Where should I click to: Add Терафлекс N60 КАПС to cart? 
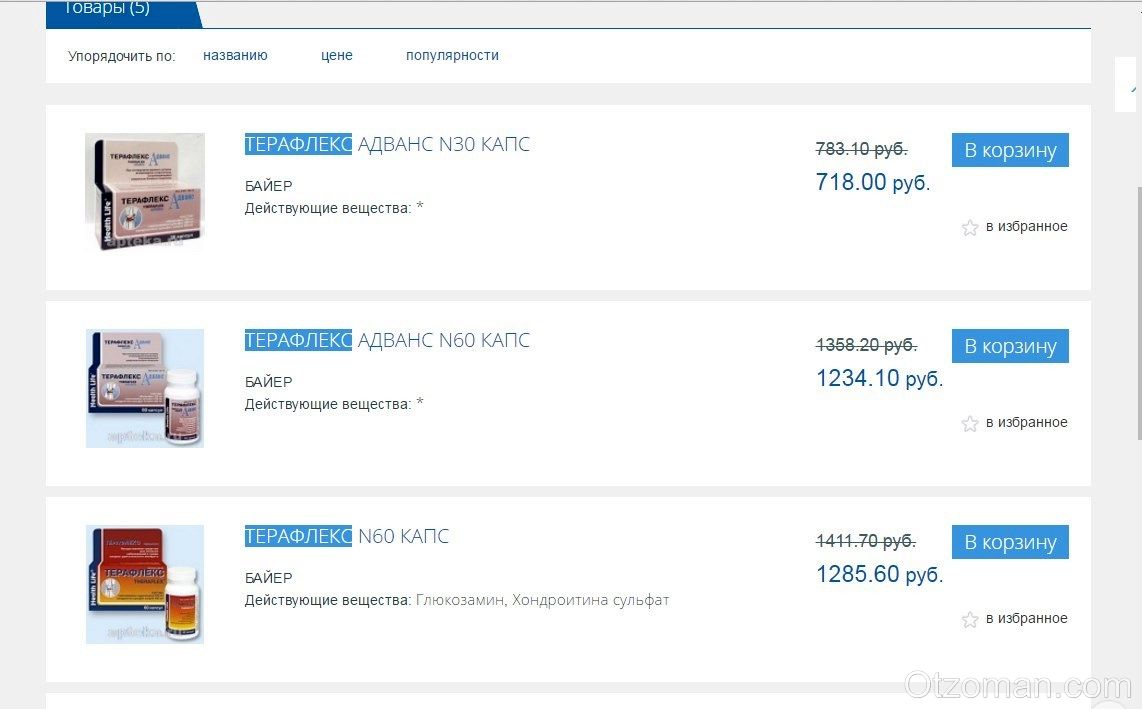tap(1010, 542)
